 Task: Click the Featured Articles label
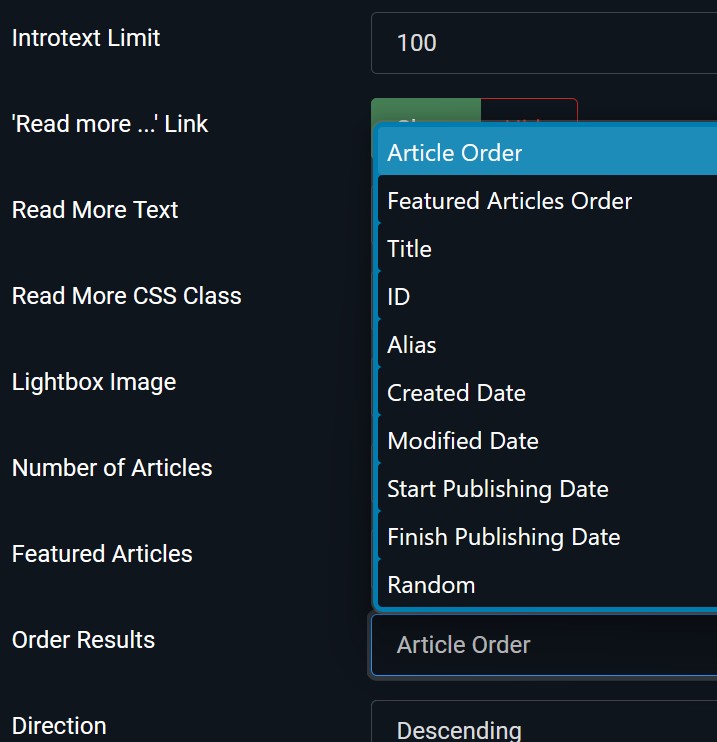102,554
